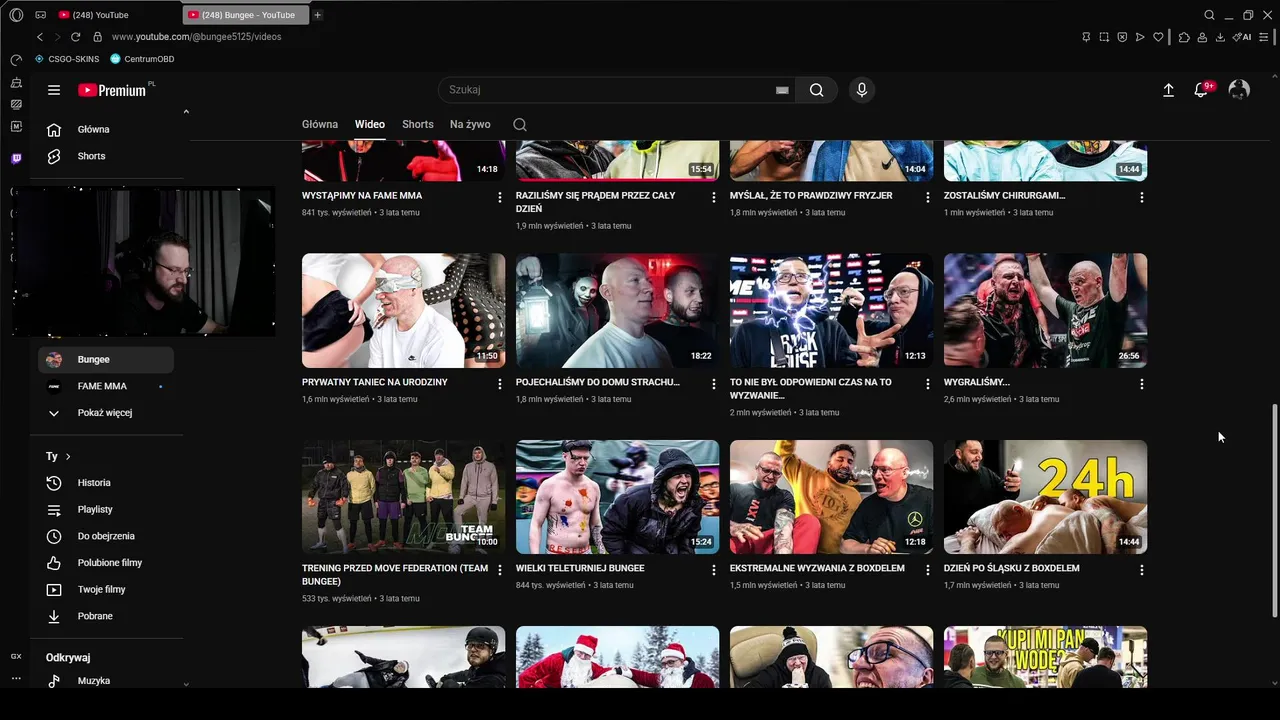Viewport: 1280px width, 720px height.
Task: Open options menu for PRYWATNY TANIEC NA URODZINY
Action: point(500,384)
